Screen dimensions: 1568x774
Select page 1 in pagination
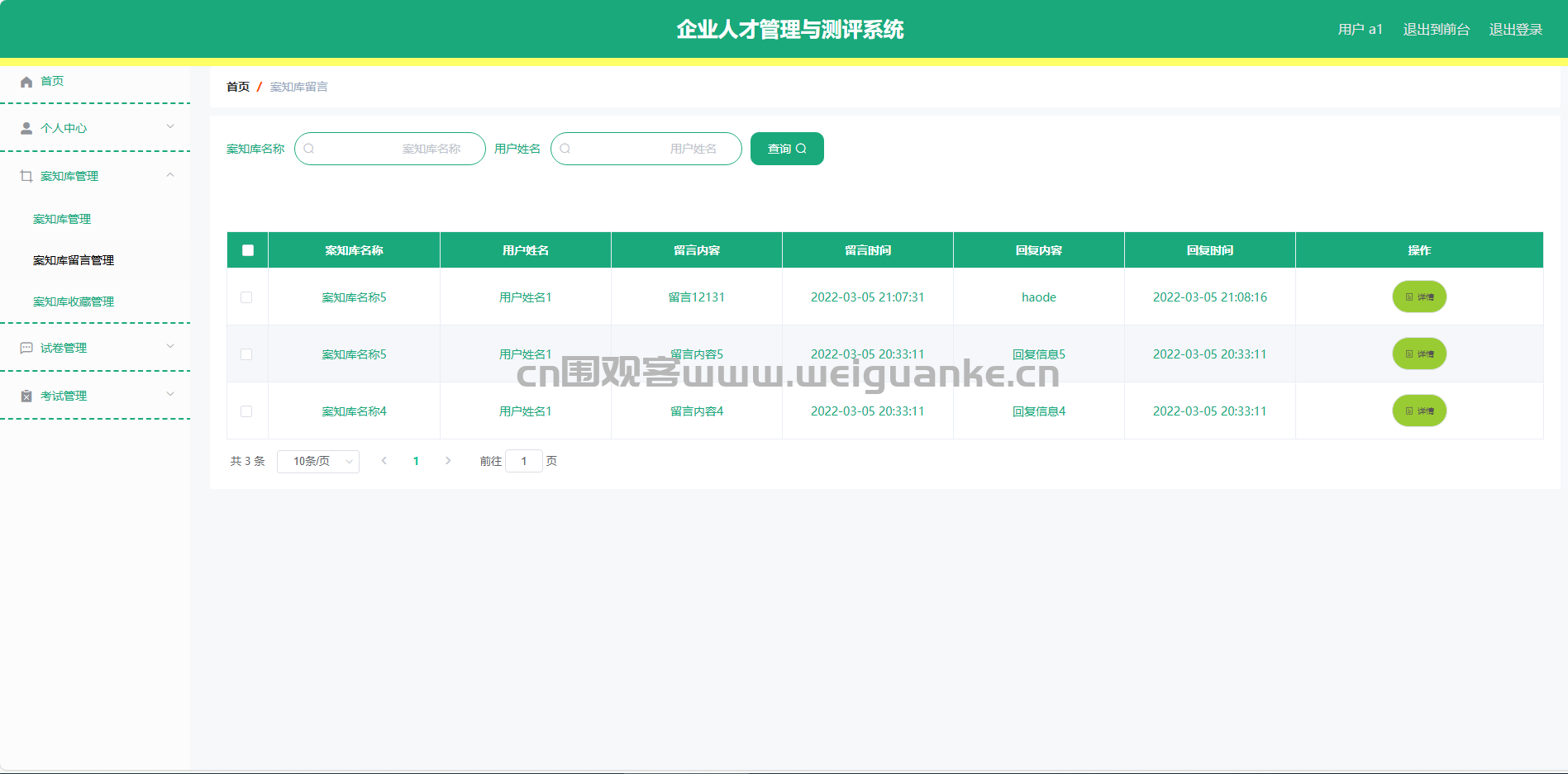[416, 461]
